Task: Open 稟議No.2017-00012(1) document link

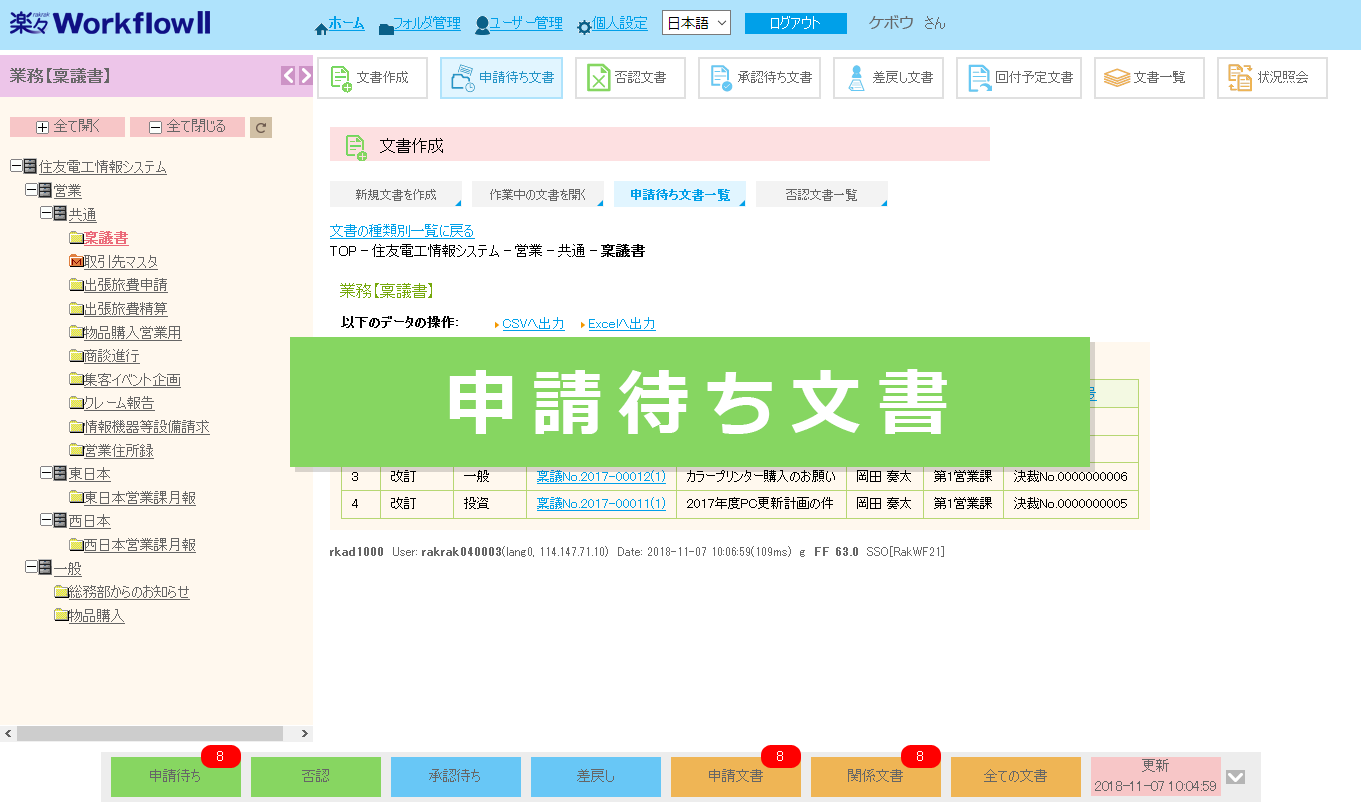Action: click(x=601, y=476)
